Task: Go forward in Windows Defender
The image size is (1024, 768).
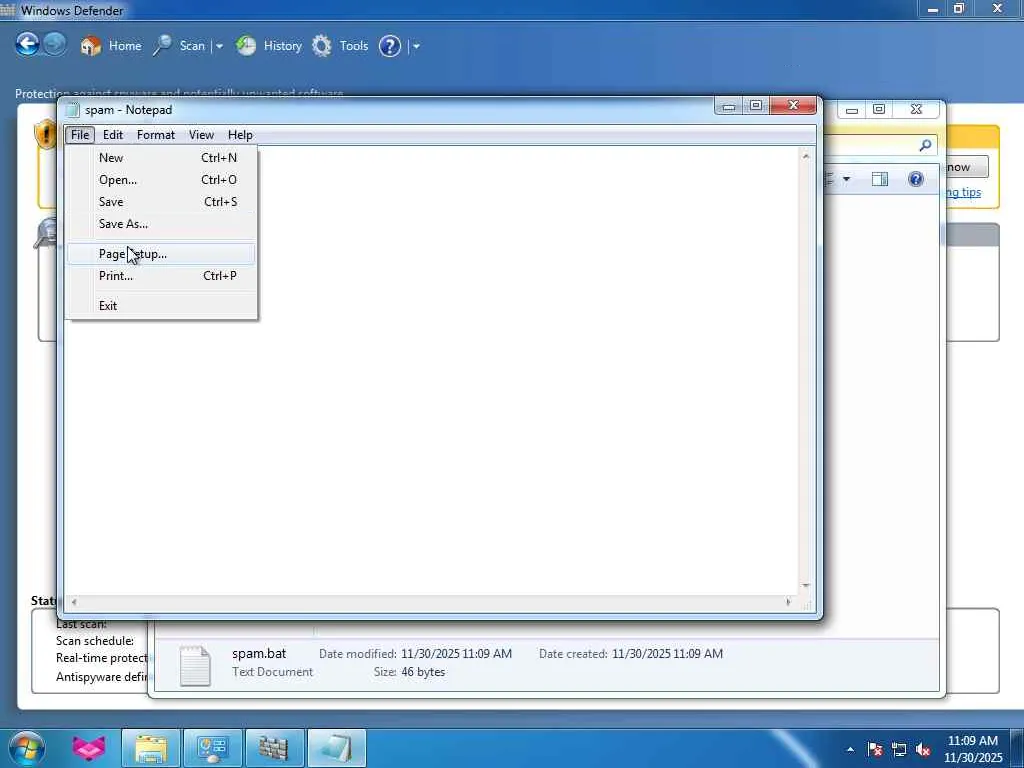Action: (55, 44)
